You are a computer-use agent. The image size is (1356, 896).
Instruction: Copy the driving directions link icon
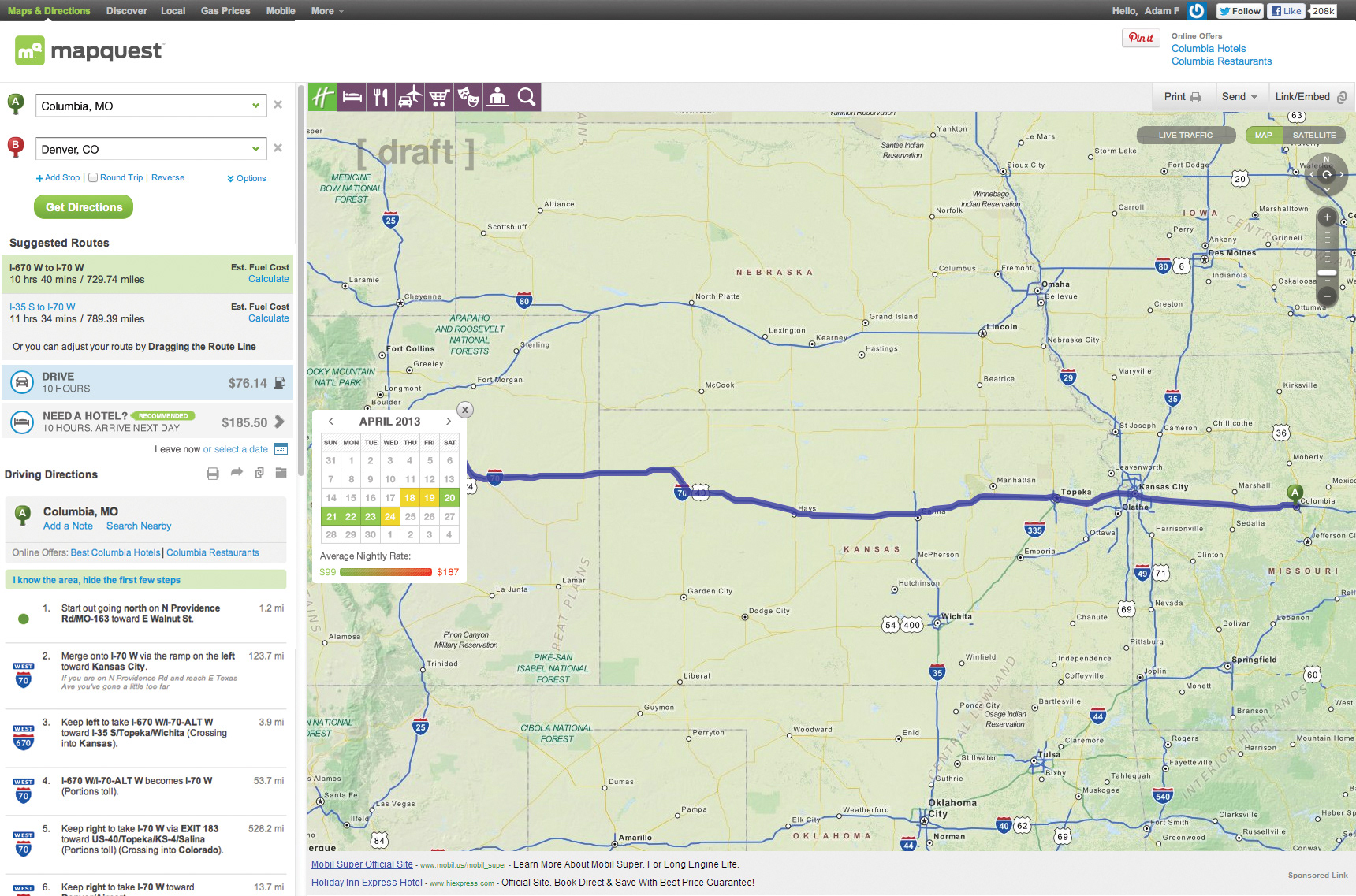[x=259, y=473]
